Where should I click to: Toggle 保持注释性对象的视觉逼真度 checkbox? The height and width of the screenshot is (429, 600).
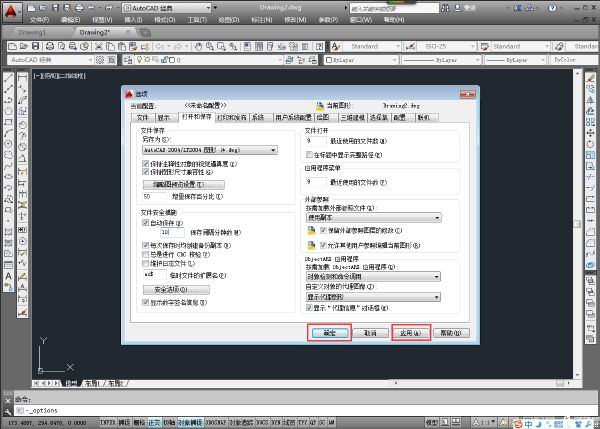145,164
